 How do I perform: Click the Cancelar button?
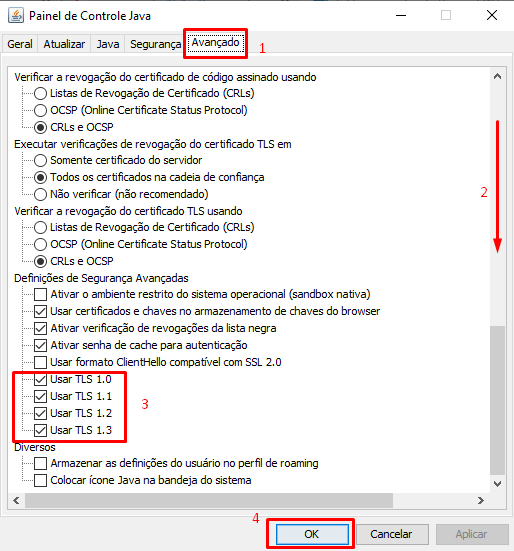pos(391,534)
